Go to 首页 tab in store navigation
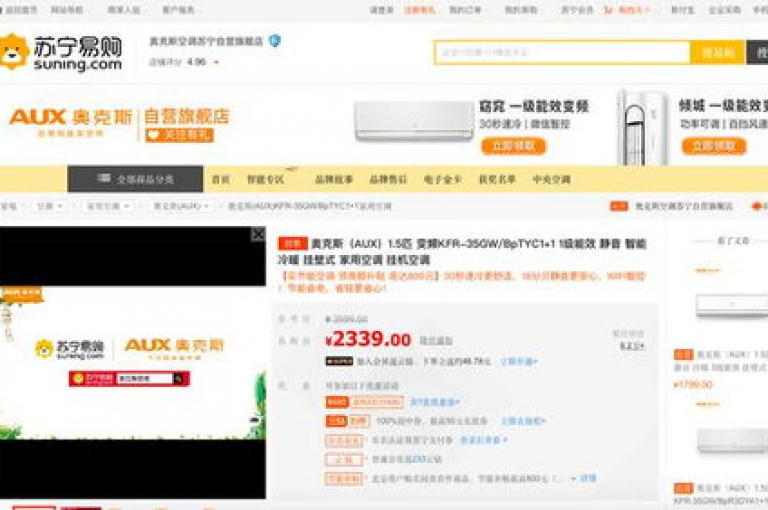The width and height of the screenshot is (768, 510). [x=220, y=179]
